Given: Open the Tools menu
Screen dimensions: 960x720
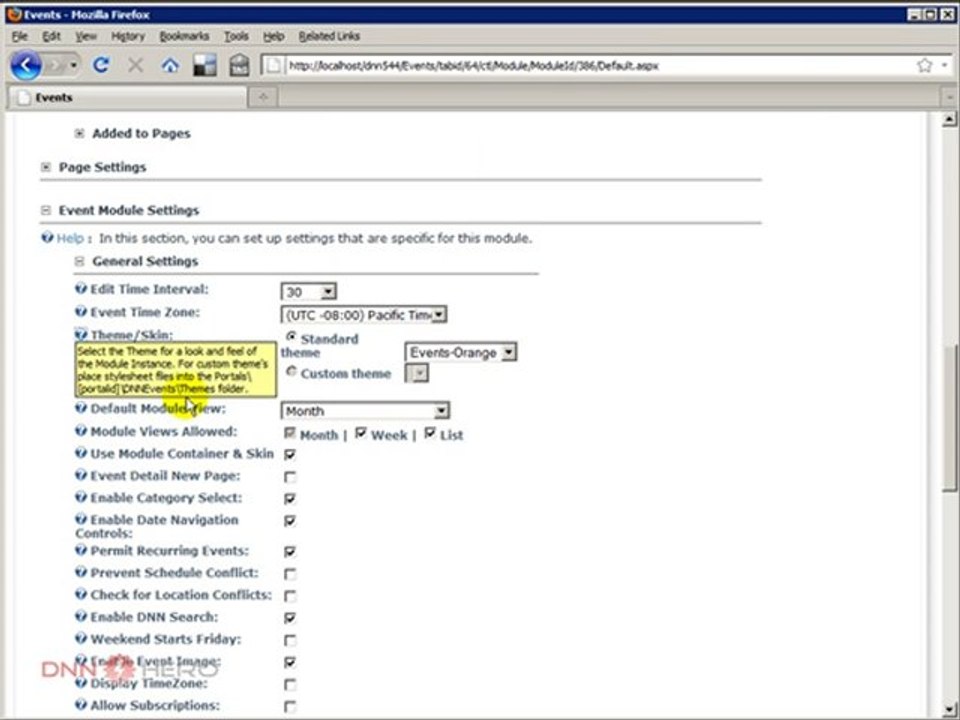Looking at the screenshot, I should pos(236,36).
